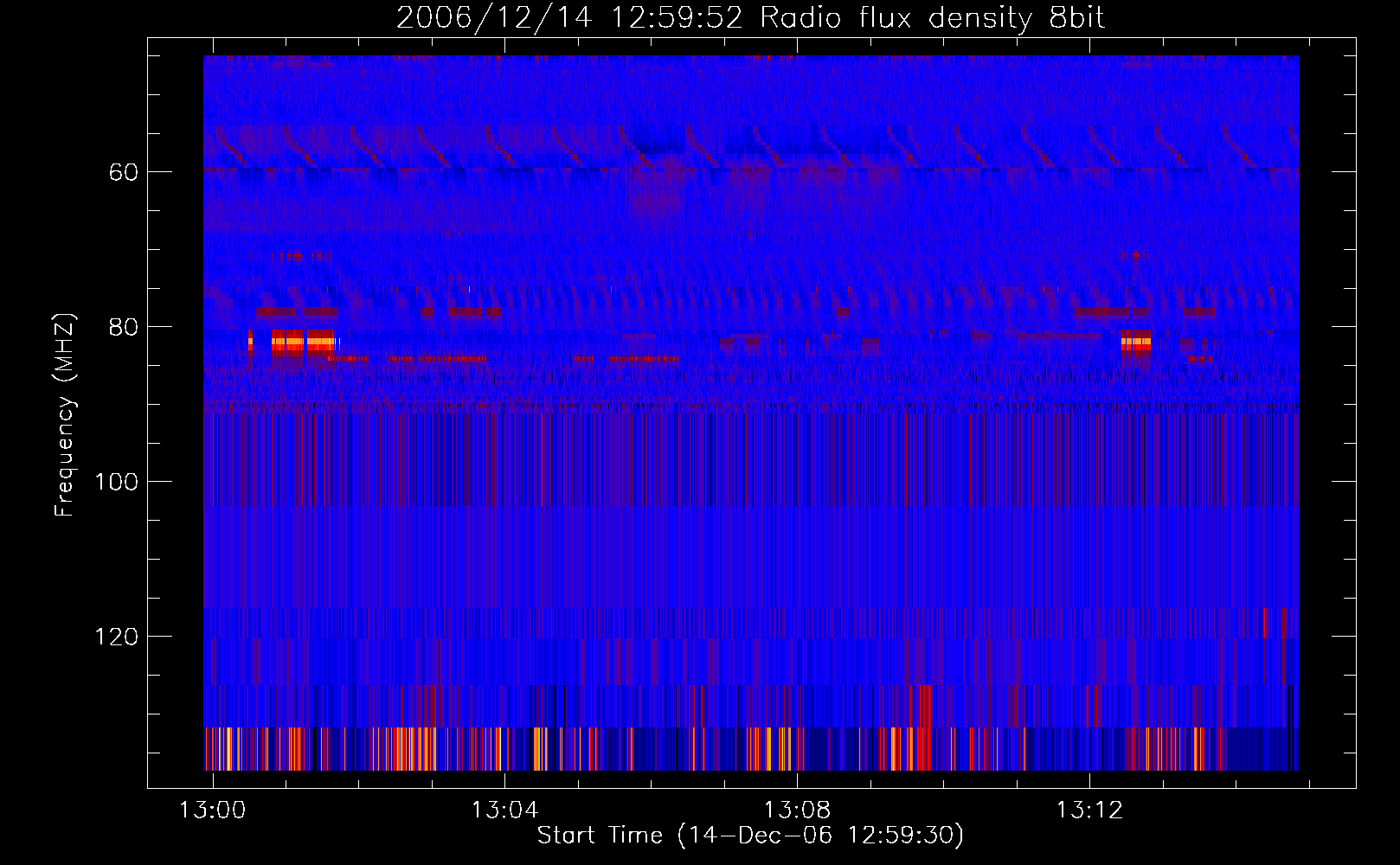This screenshot has width=1400, height=865.
Task: Click the bright yellow burst near 13:01 at 82 MHz
Action: coord(303,343)
